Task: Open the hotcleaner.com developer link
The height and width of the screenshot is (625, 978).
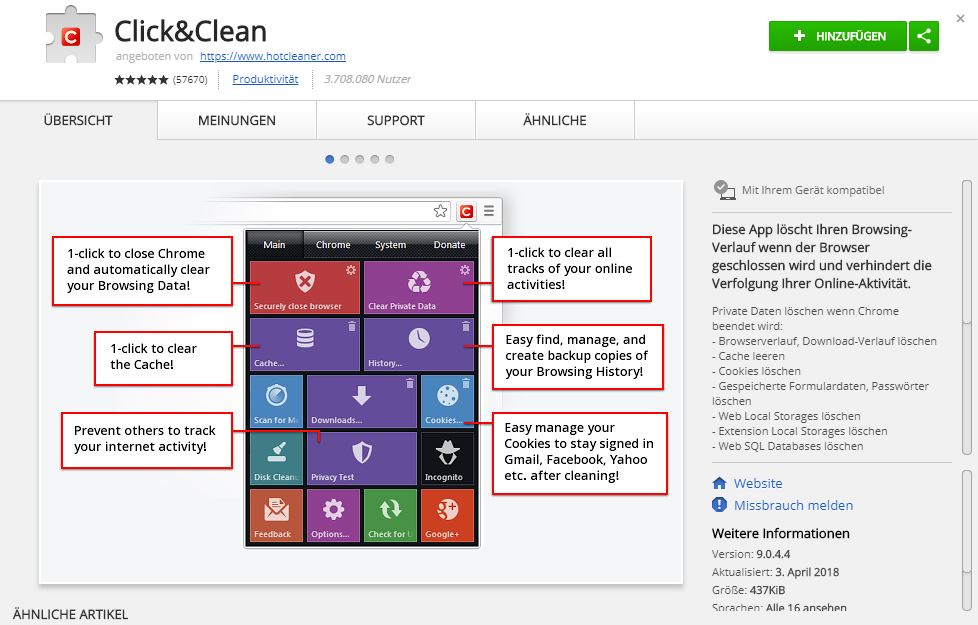Action: (273, 56)
